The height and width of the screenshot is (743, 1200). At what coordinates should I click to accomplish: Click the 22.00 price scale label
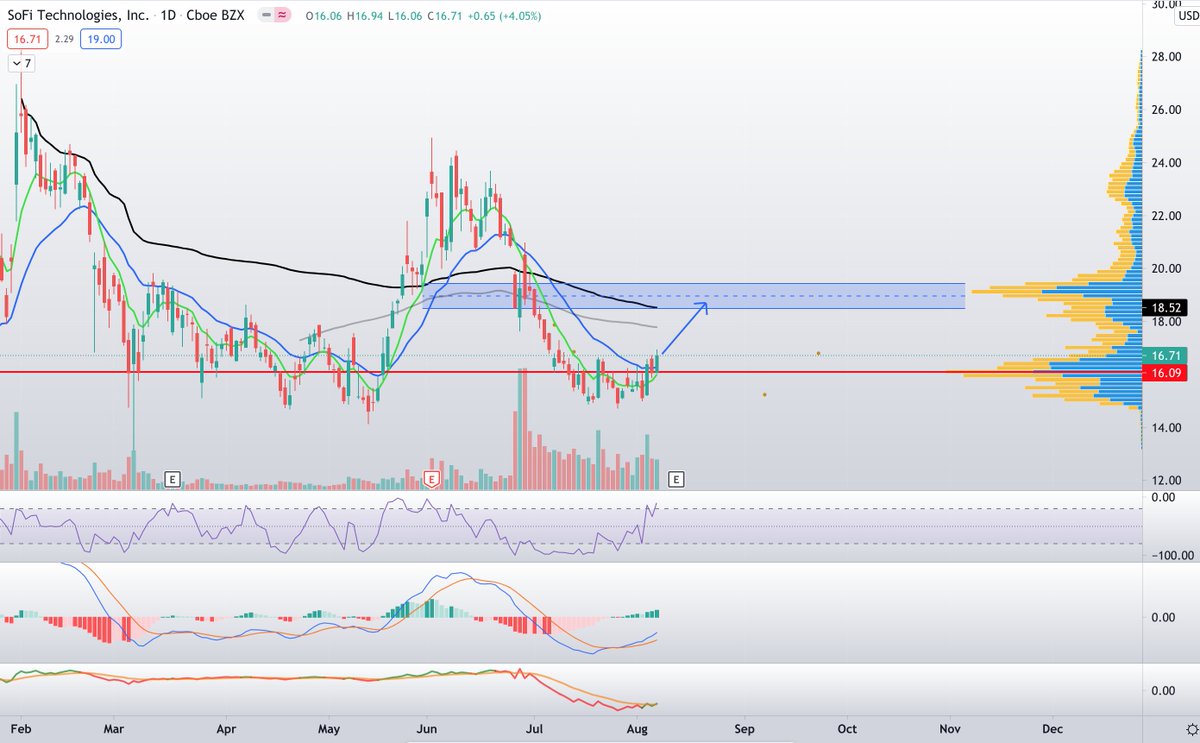pyautogui.click(x=1166, y=216)
